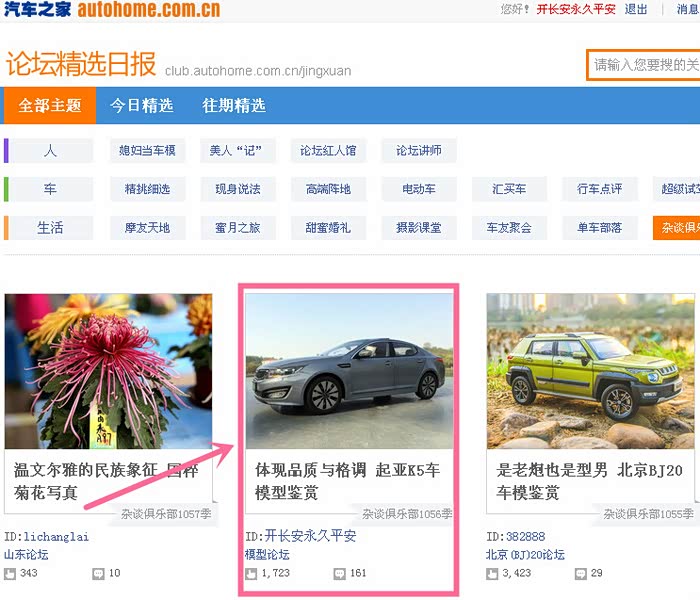Click the comment bubble icon beside 161

click(x=340, y=574)
